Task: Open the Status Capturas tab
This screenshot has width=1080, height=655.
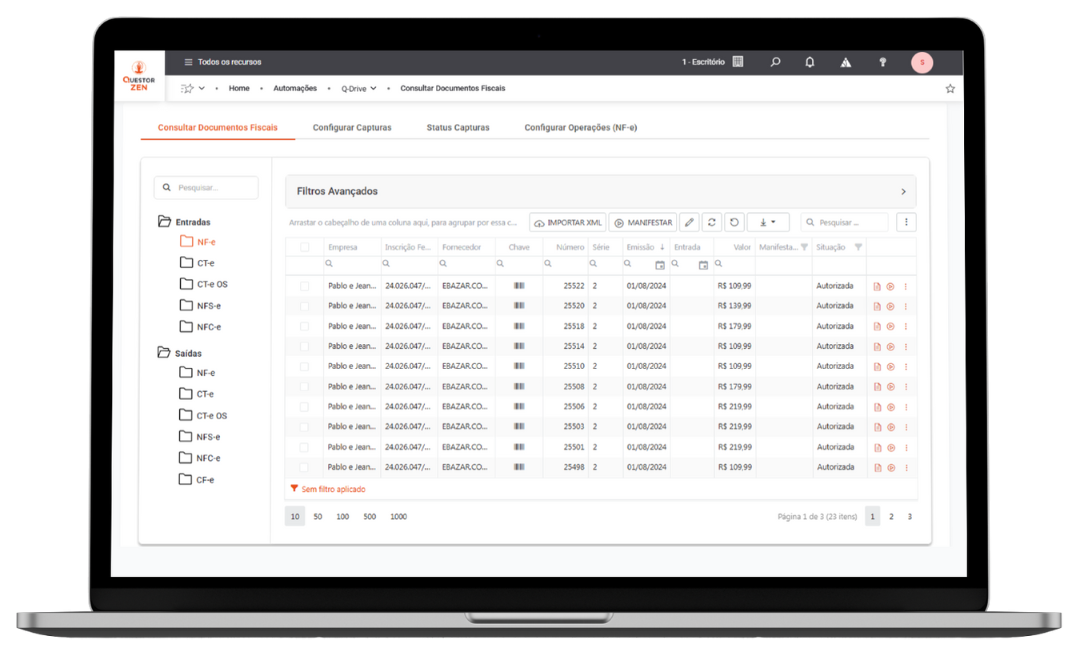Action: click(x=458, y=128)
